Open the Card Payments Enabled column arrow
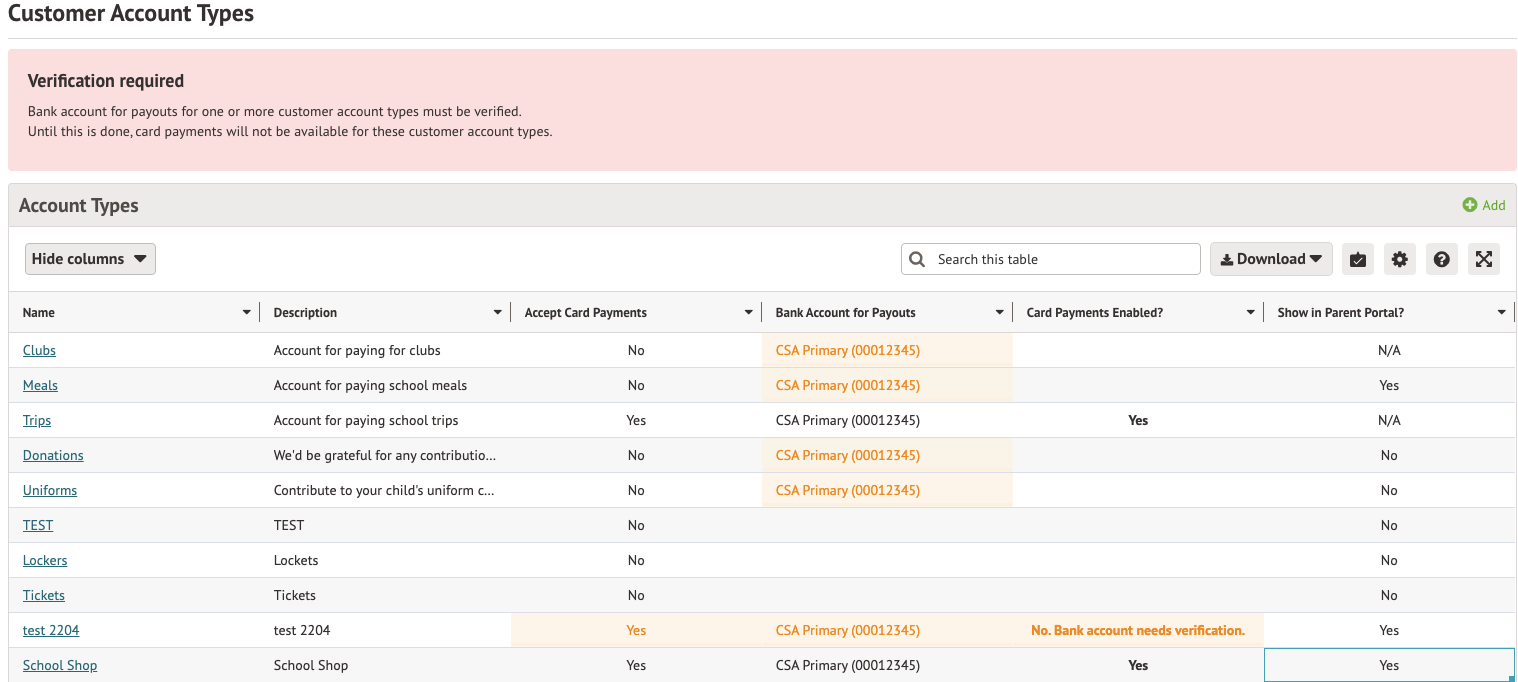 click(1250, 313)
